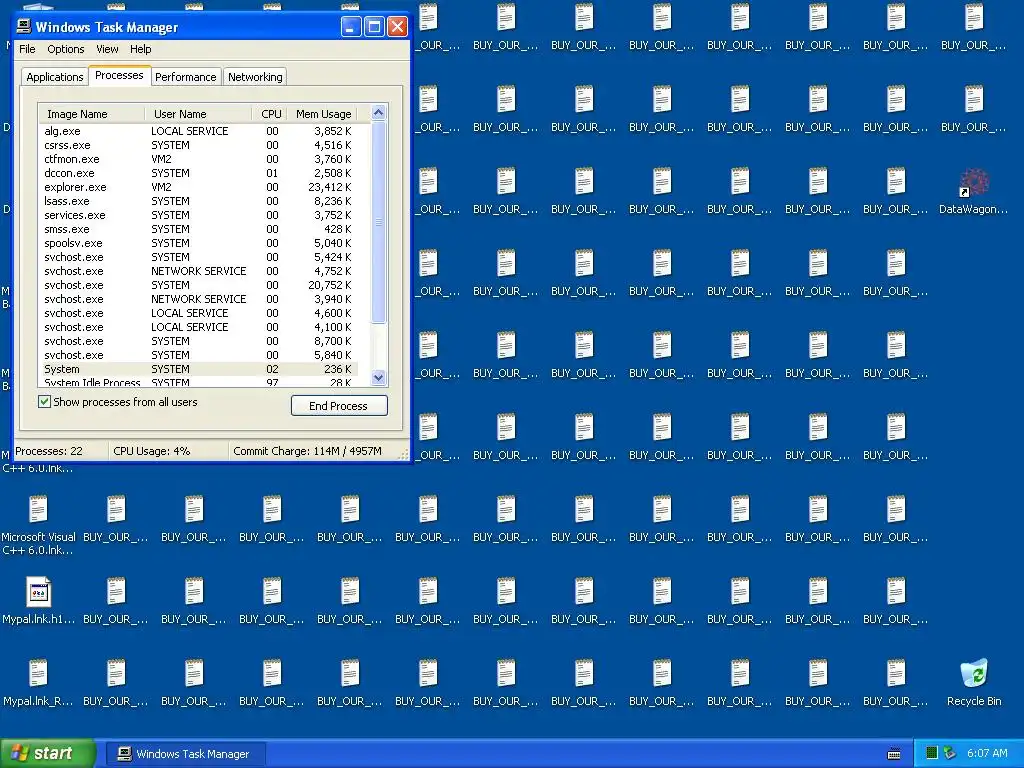This screenshot has width=1024, height=768.
Task: Select the ctfmon.exe process
Action: pyautogui.click(x=199, y=159)
